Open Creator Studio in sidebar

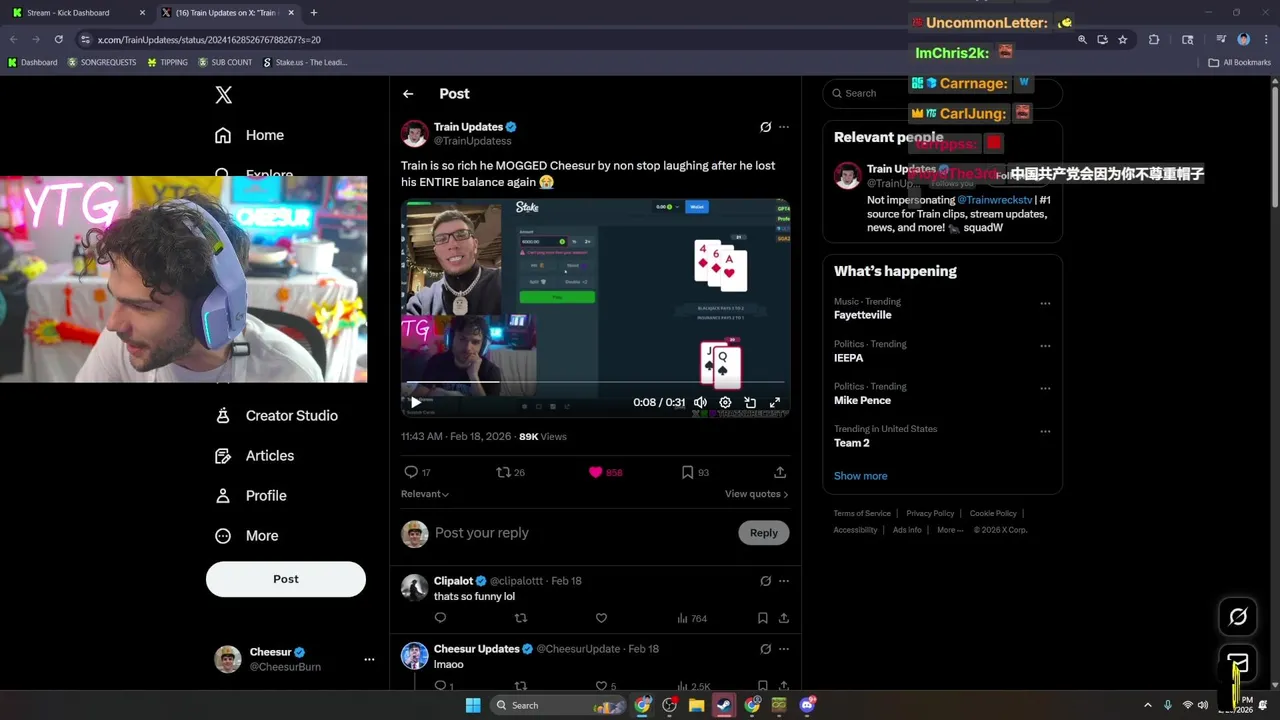[277, 416]
